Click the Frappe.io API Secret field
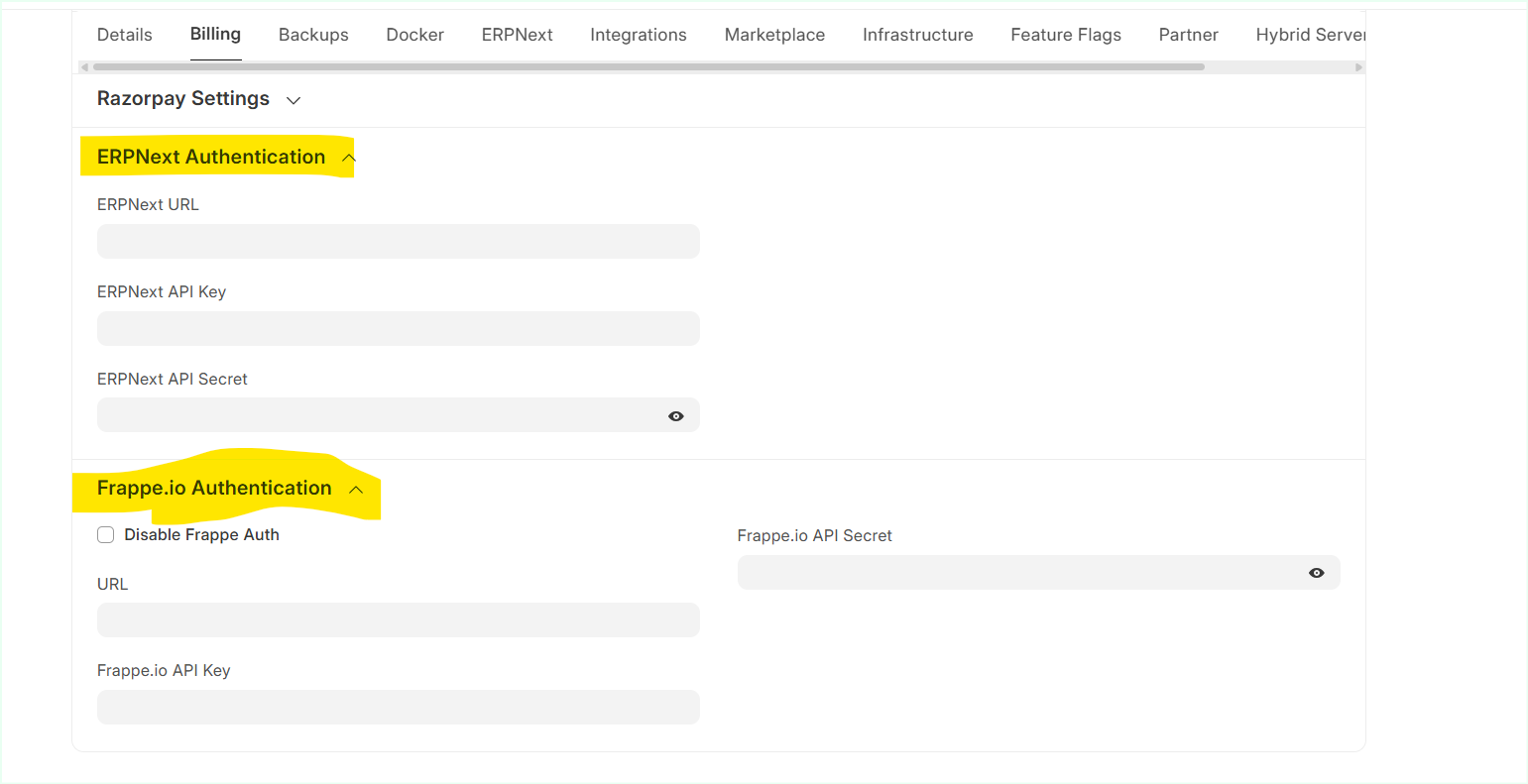 [1039, 572]
